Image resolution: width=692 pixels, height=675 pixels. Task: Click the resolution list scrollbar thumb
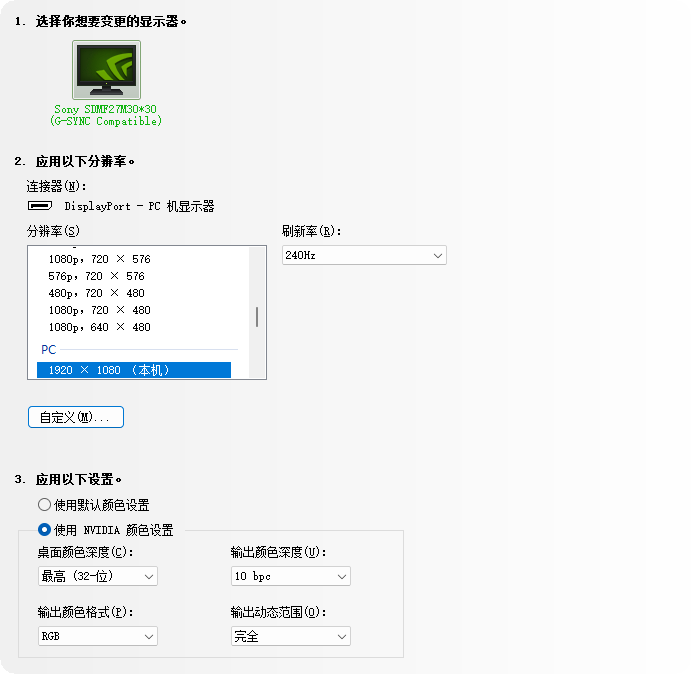tap(257, 317)
